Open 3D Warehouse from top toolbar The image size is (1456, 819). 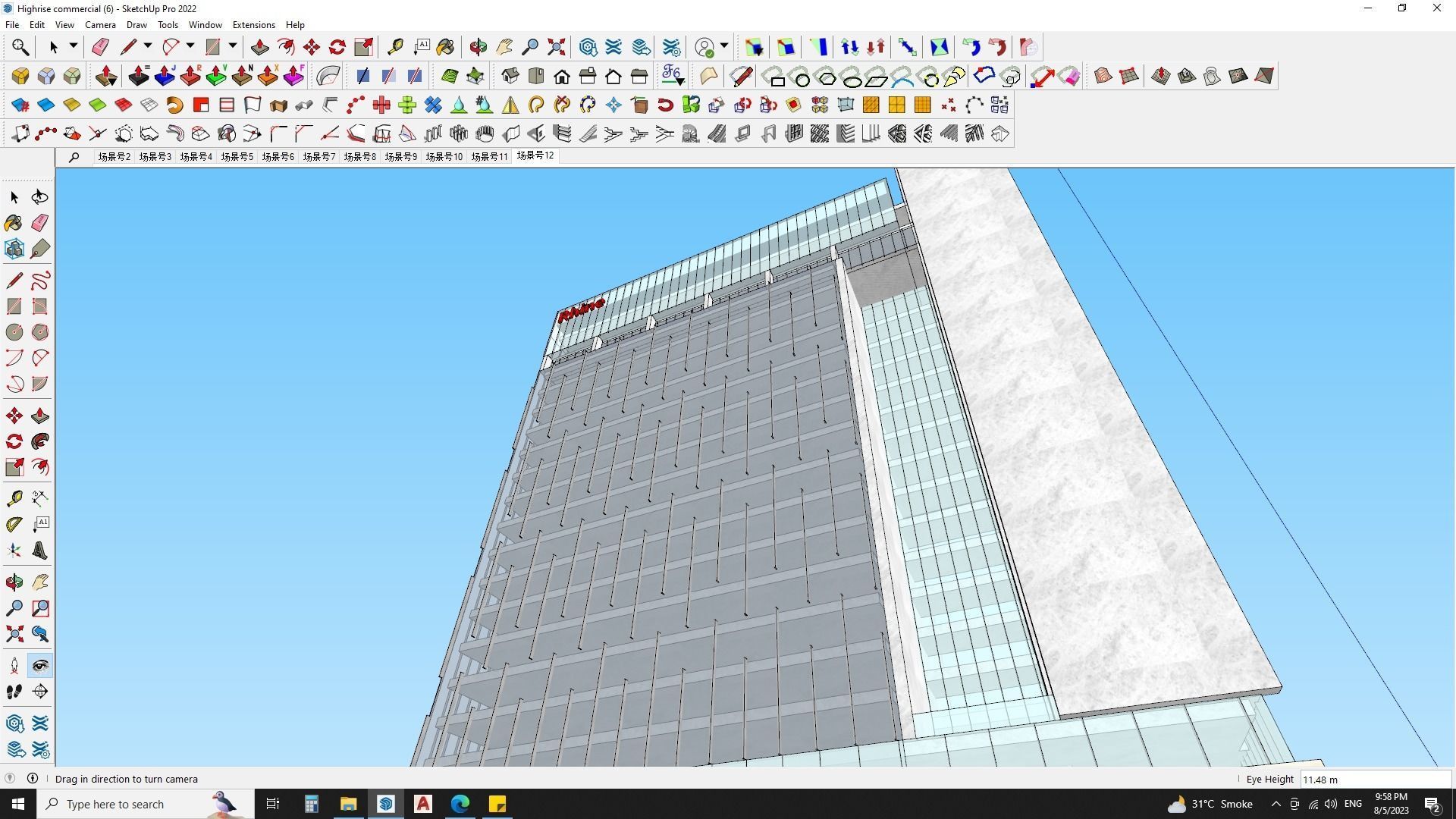588,47
